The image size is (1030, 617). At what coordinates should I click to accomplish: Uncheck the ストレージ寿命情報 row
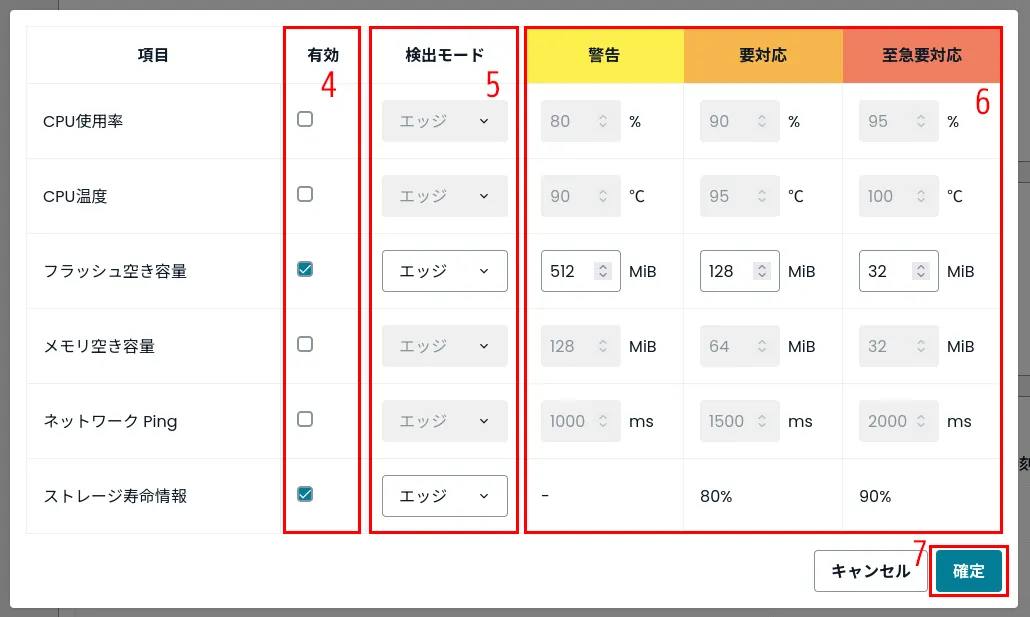coord(305,496)
